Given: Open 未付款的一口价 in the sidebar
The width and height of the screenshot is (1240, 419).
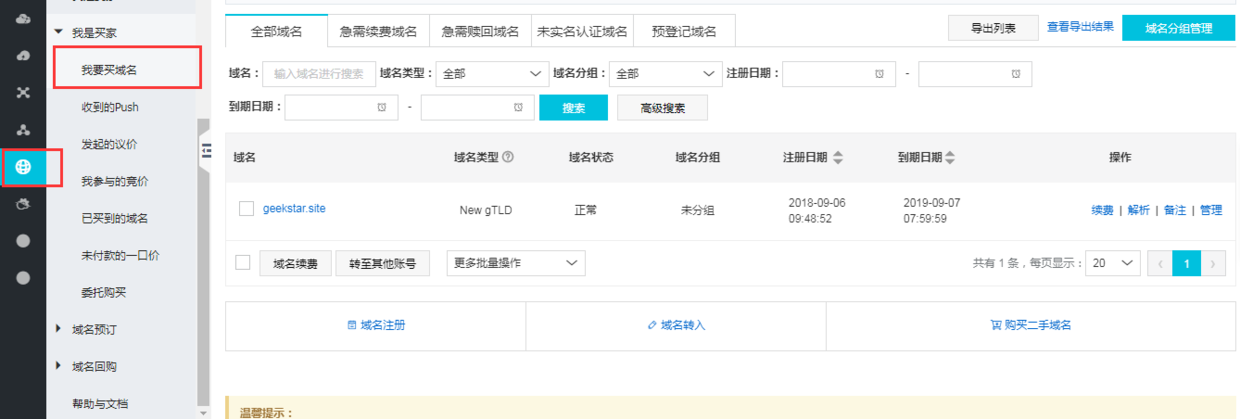Looking at the screenshot, I should [x=120, y=255].
